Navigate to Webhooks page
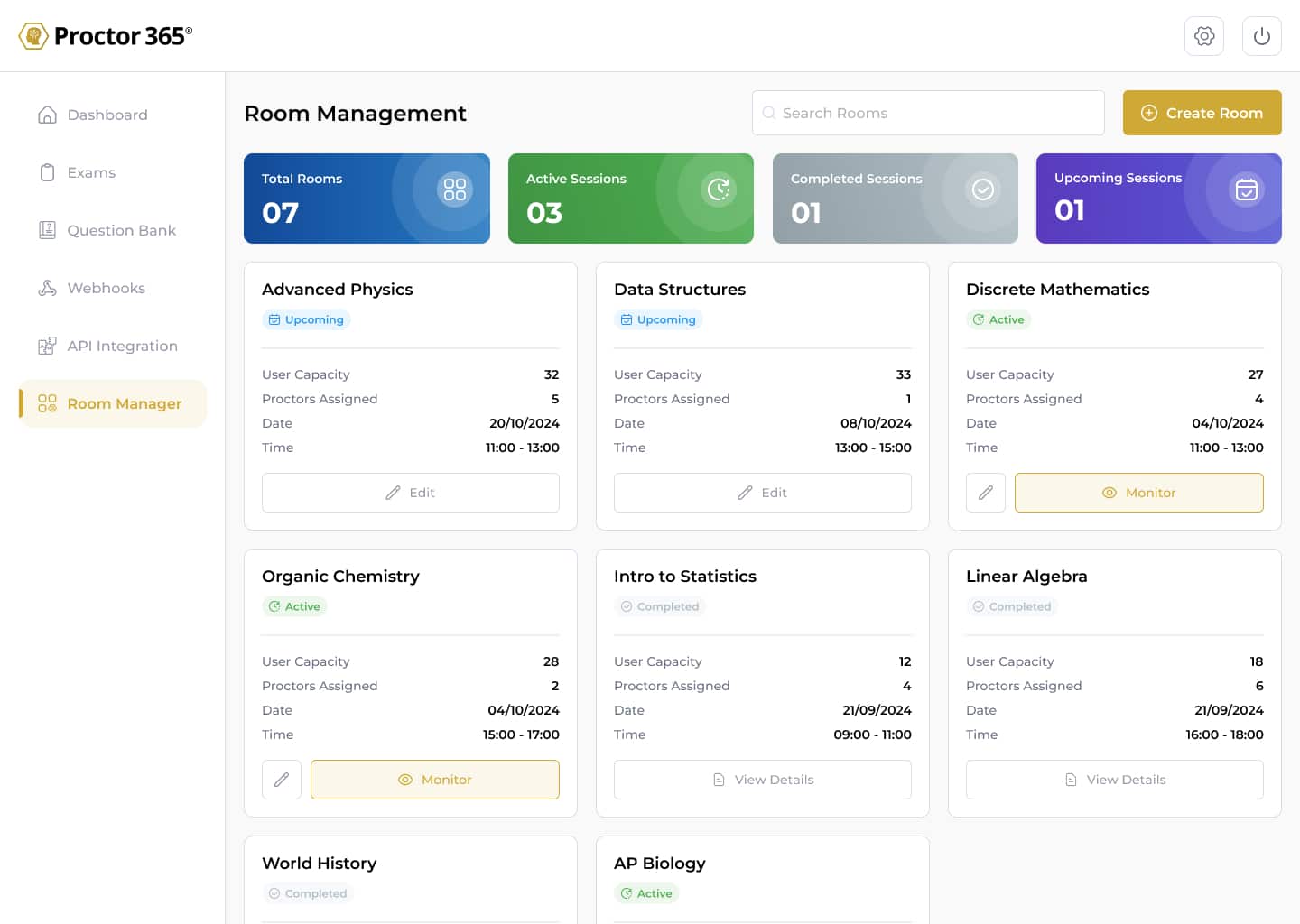Screen dimensions: 1300x924 coord(106,288)
